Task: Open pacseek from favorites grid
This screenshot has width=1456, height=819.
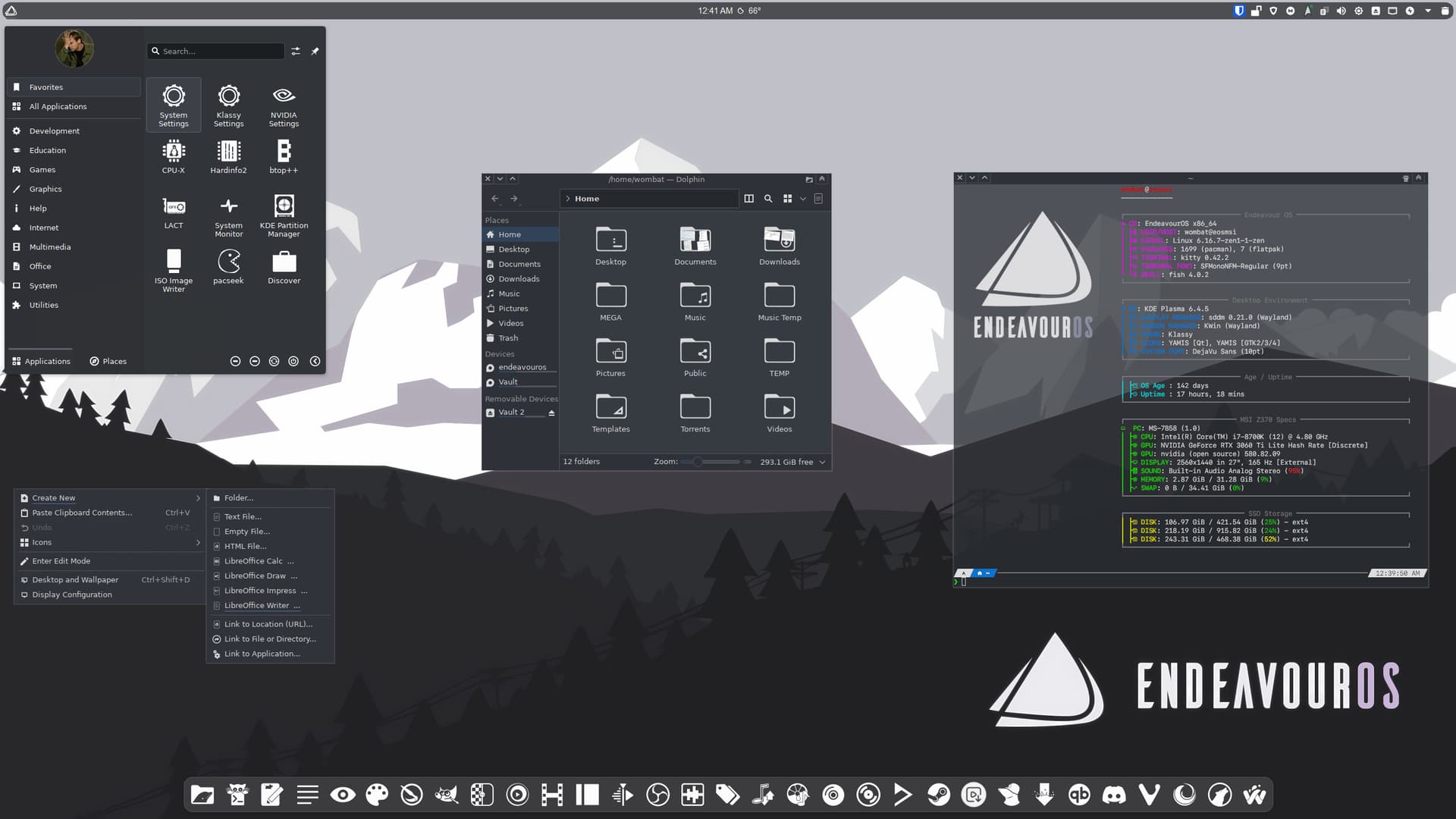Action: tap(228, 267)
